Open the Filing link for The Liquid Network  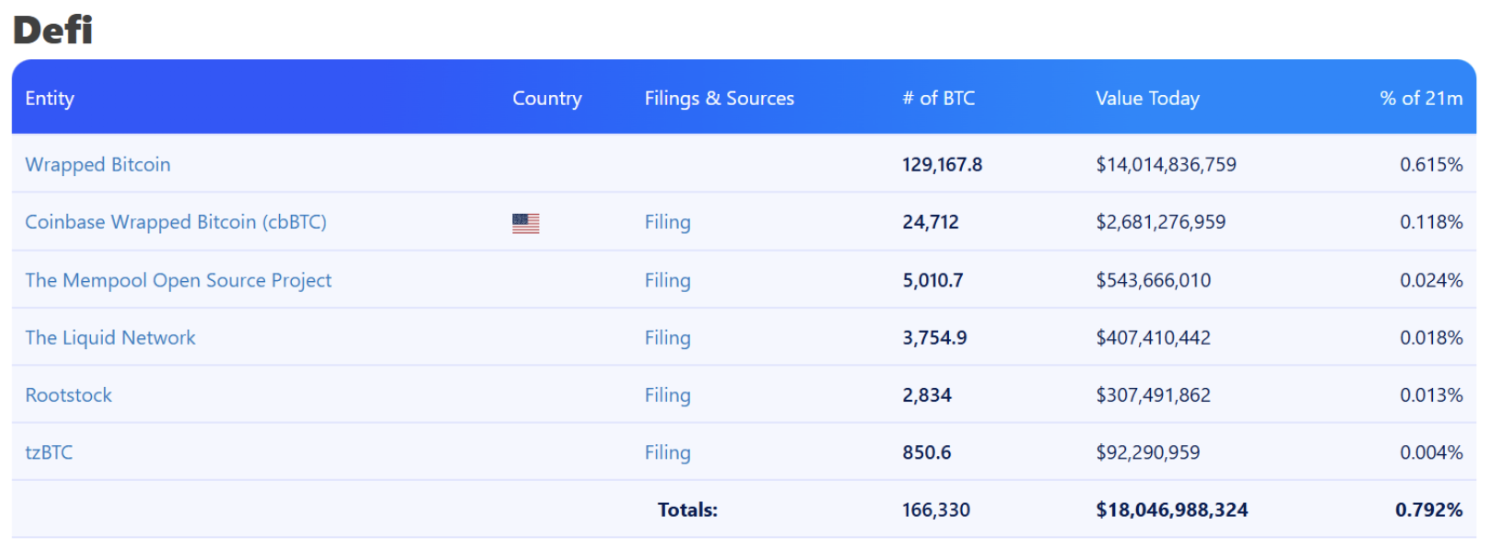[x=667, y=337]
